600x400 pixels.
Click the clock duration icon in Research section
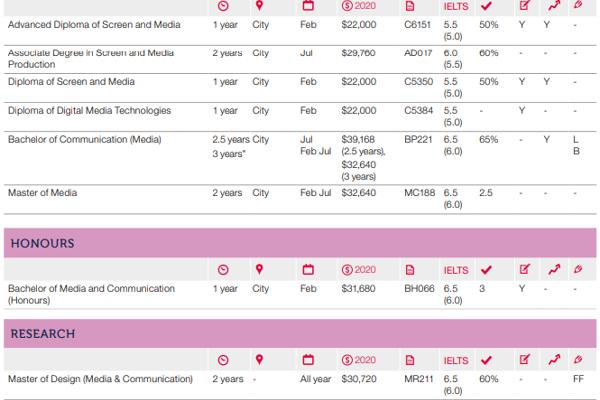pos(222,359)
